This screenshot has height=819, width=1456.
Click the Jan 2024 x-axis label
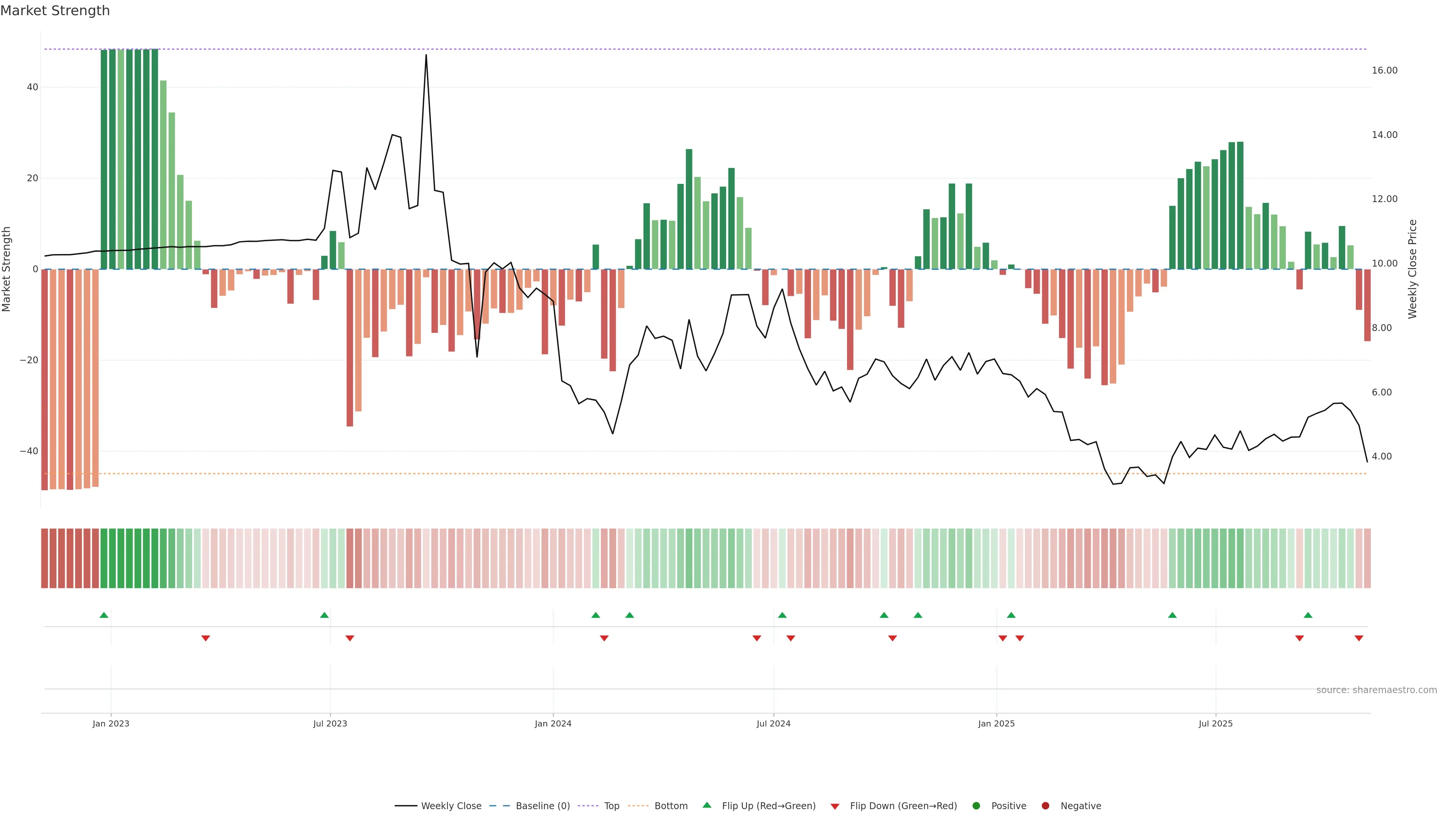coord(553,723)
